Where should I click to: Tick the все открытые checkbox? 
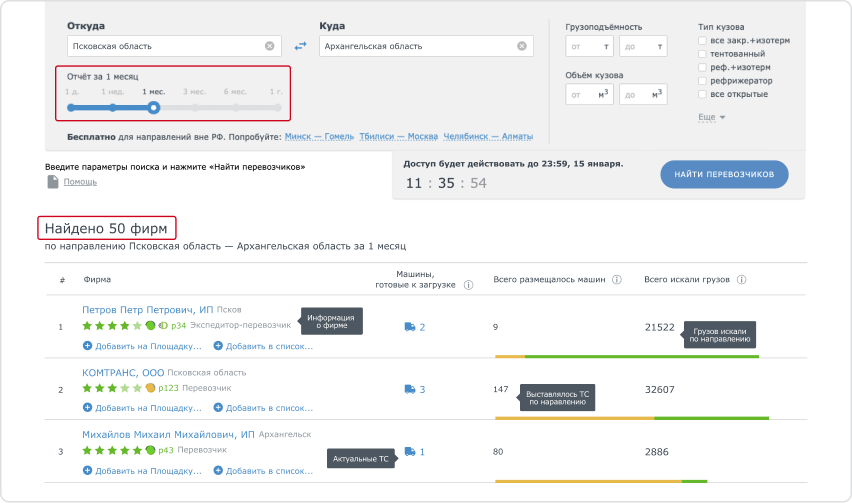coord(703,94)
